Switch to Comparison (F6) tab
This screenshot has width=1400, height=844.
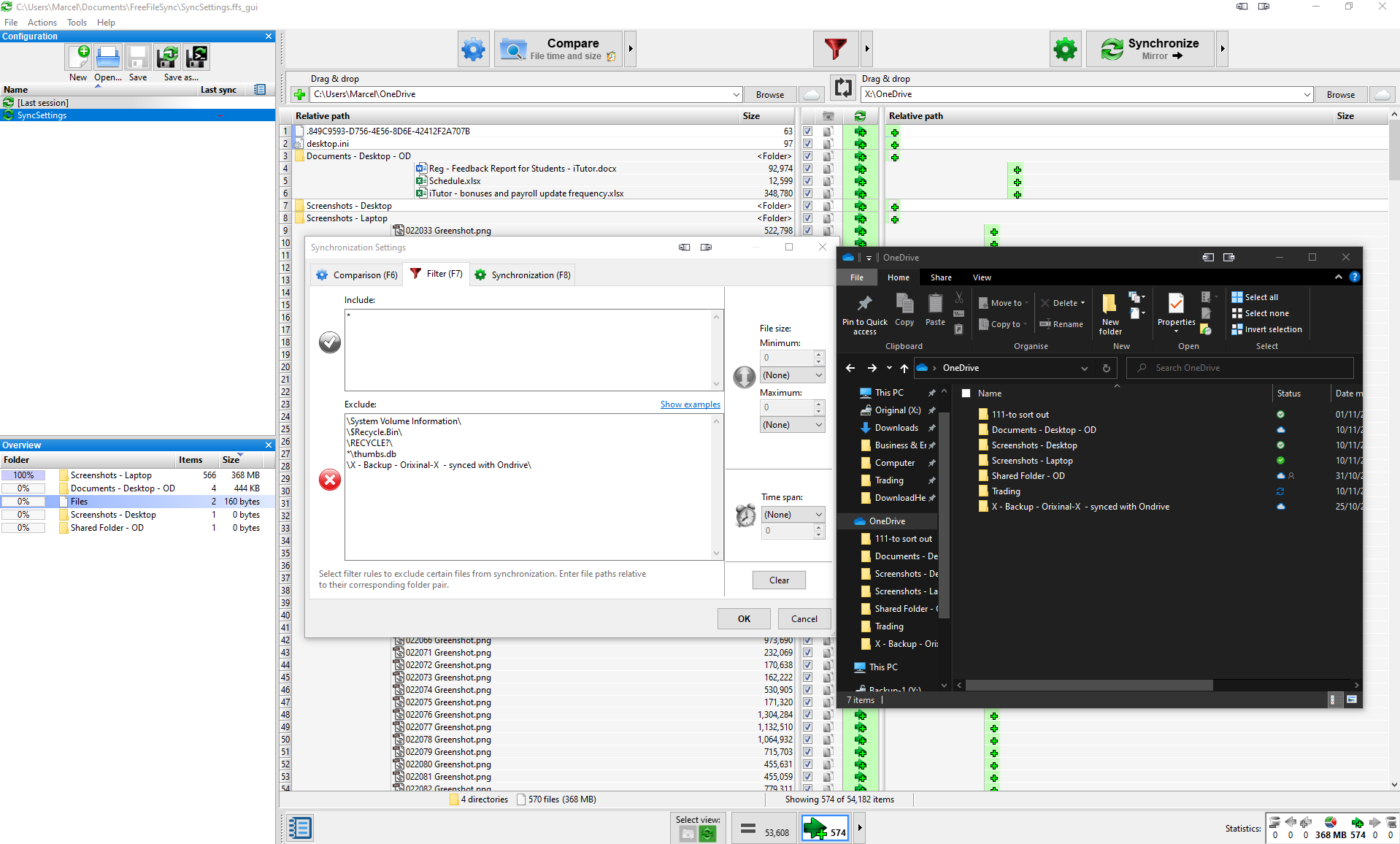pyautogui.click(x=357, y=275)
